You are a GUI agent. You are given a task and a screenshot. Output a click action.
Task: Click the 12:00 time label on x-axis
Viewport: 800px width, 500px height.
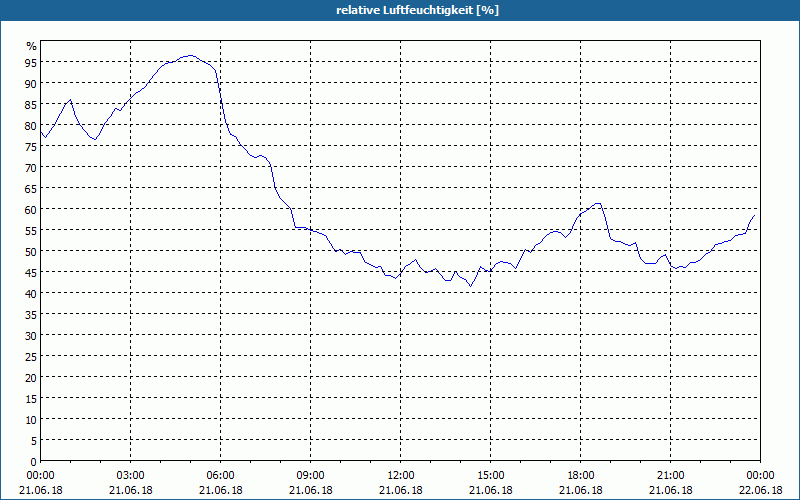(x=401, y=475)
